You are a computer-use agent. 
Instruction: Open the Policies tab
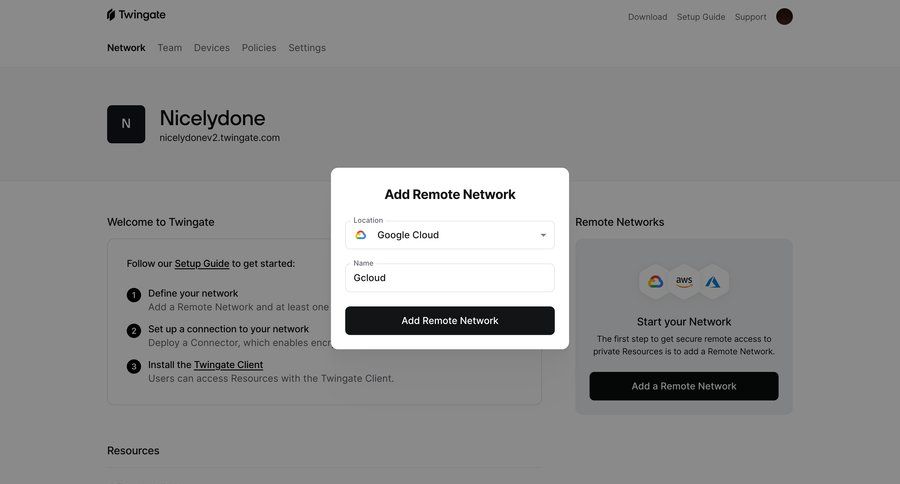click(259, 48)
